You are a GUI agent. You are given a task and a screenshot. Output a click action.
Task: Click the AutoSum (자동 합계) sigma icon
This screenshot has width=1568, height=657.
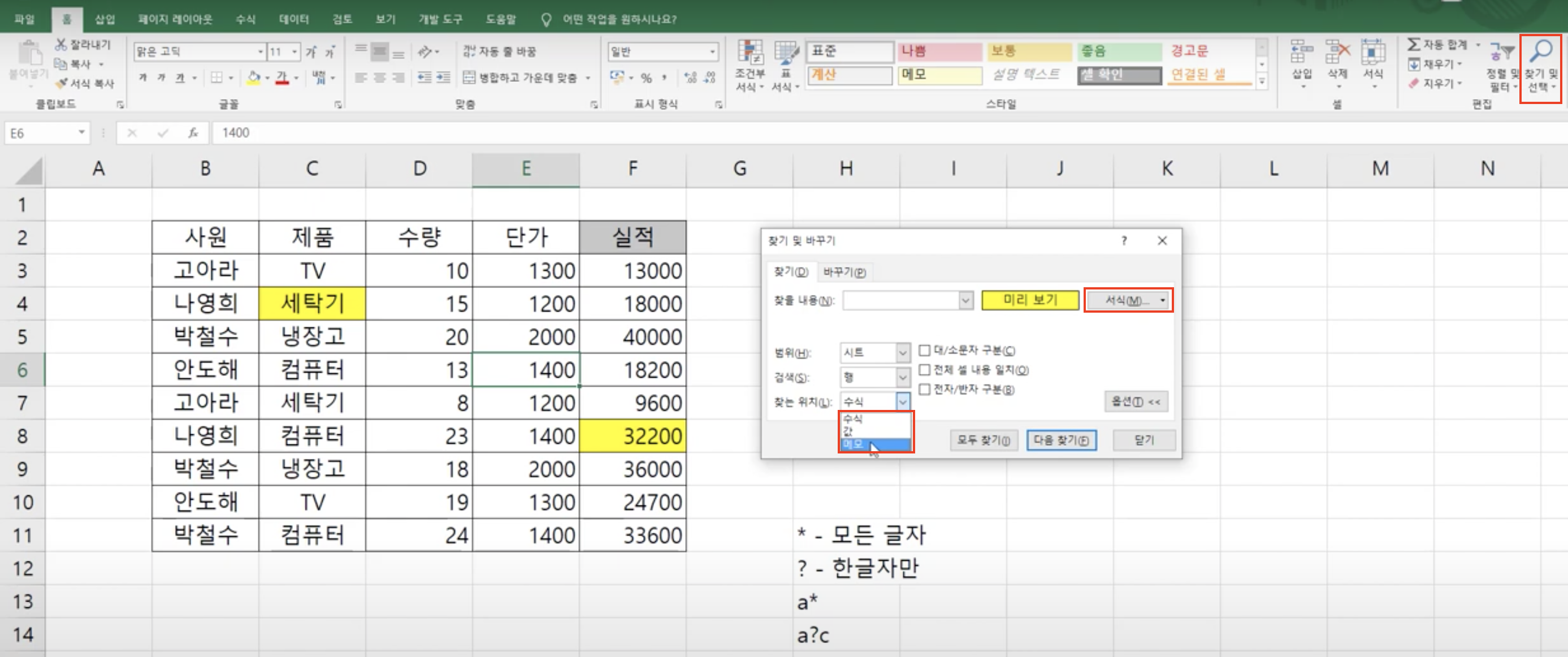pos(1414,45)
